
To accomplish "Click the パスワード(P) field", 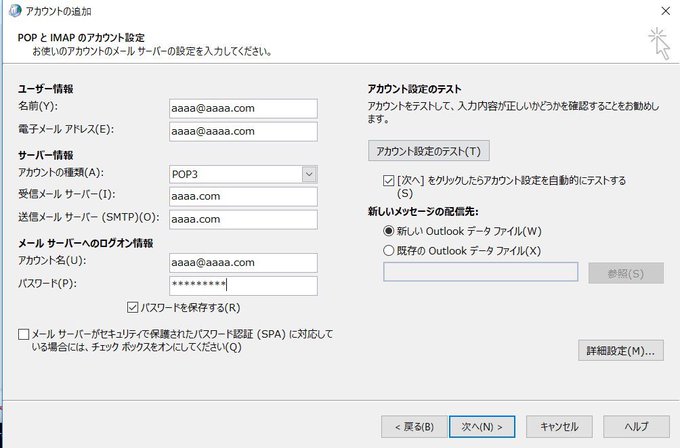I will pos(243,286).
